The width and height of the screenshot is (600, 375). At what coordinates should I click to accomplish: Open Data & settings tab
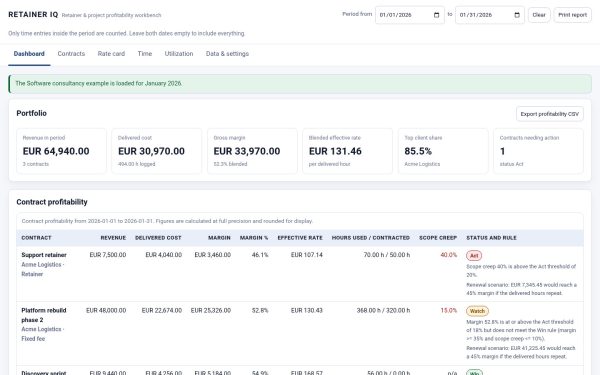pos(227,54)
